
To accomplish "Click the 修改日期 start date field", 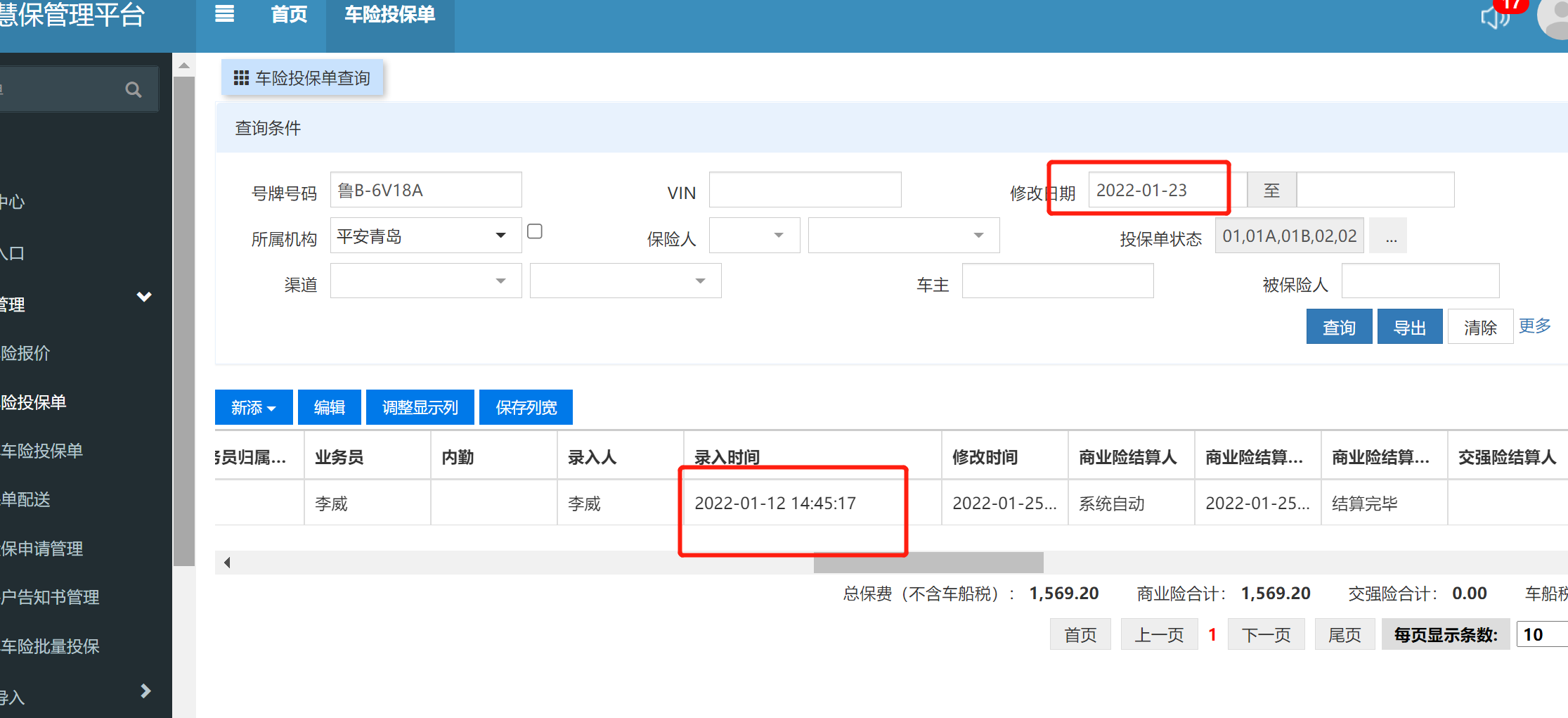I will click(x=1167, y=190).
